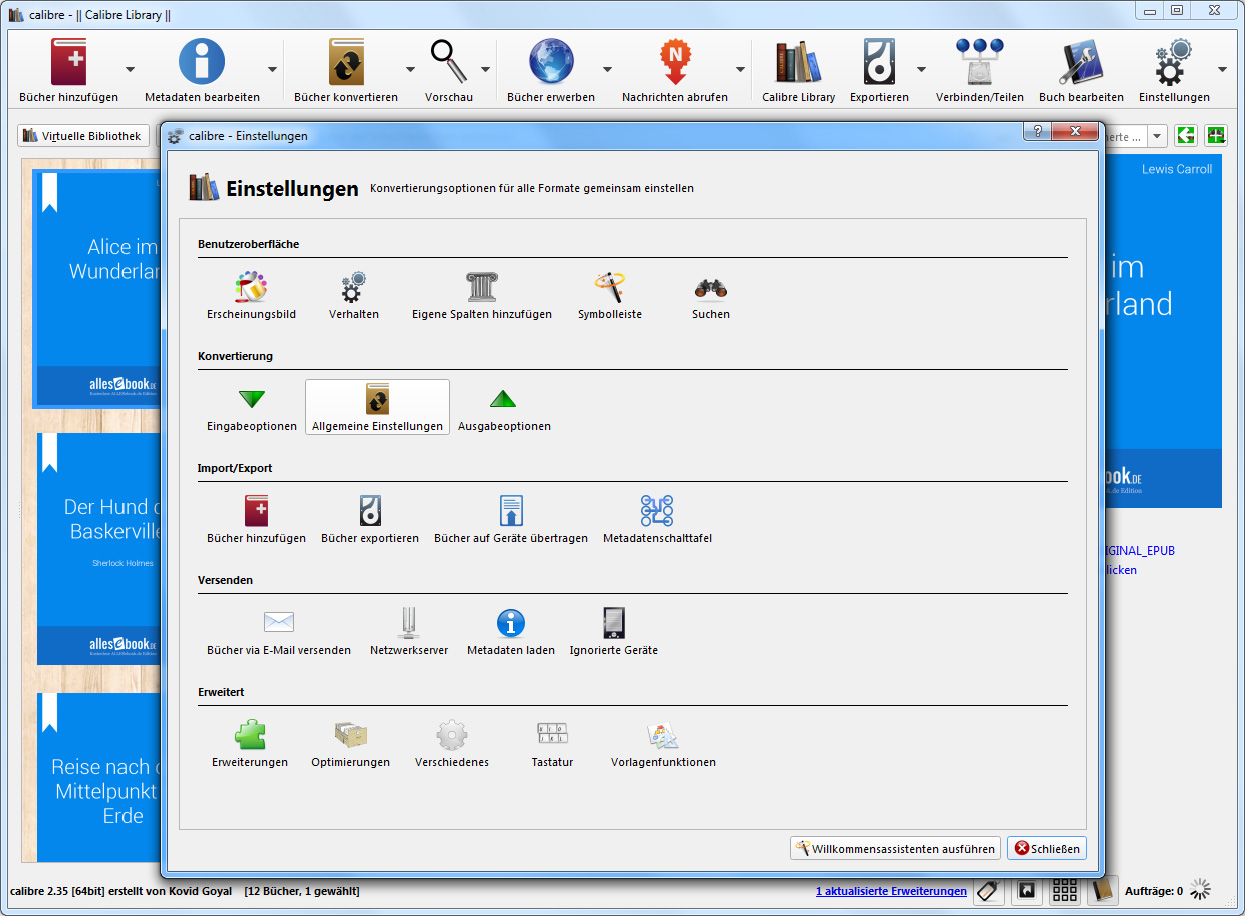Open Bücher hinzufügen under Import/Export
Viewport: 1245px width, 916px height.
256,520
